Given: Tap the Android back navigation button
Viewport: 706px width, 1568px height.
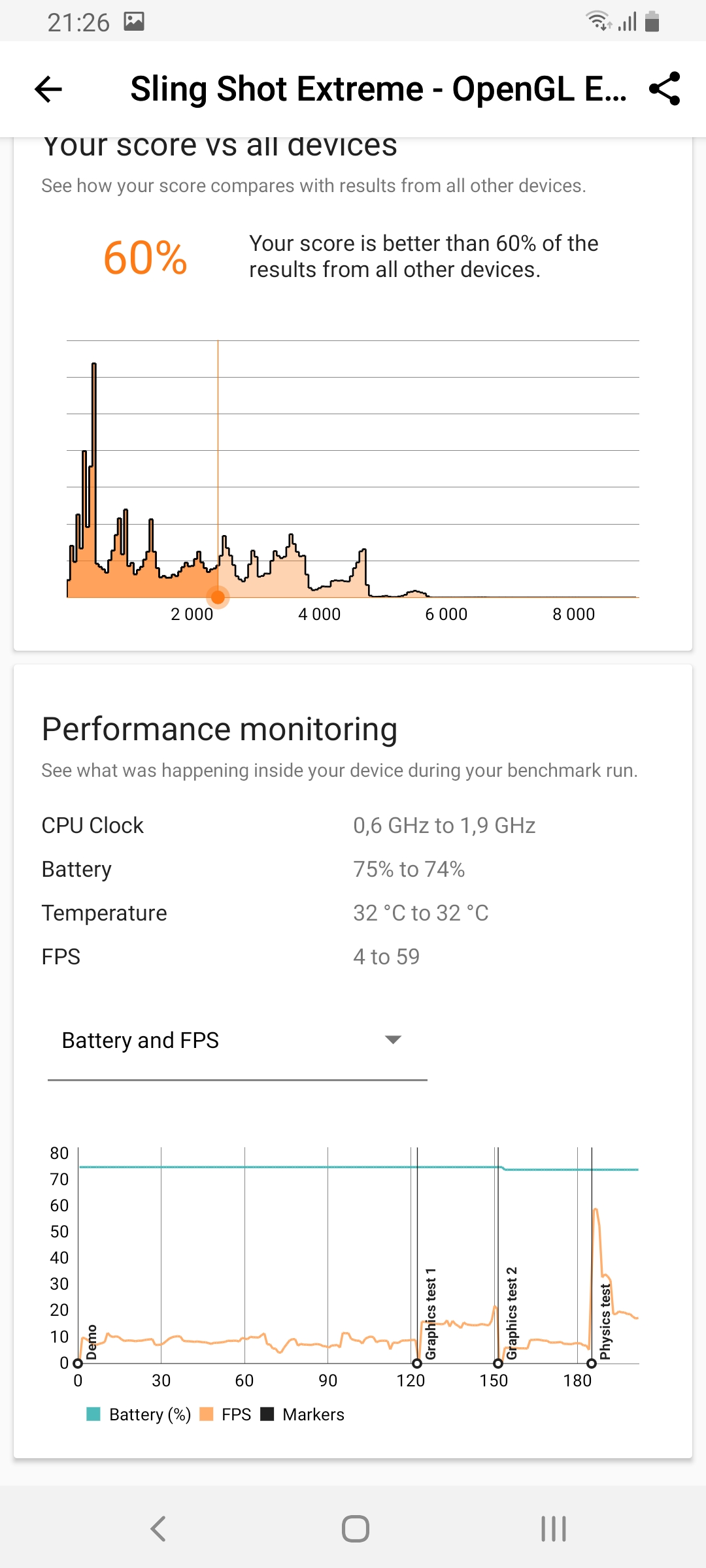Looking at the screenshot, I should 158,1529.
